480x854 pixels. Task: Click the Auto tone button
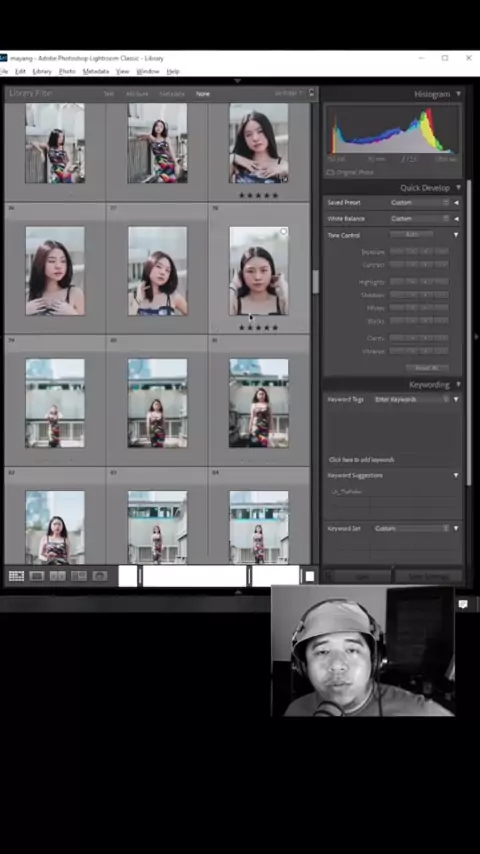click(412, 234)
